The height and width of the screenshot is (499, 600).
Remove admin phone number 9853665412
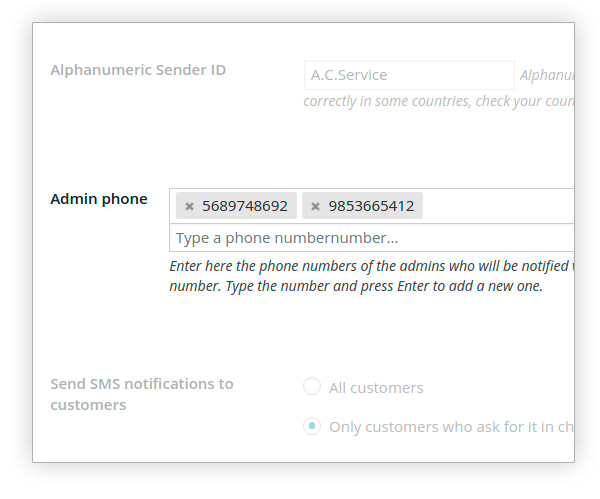(x=315, y=207)
